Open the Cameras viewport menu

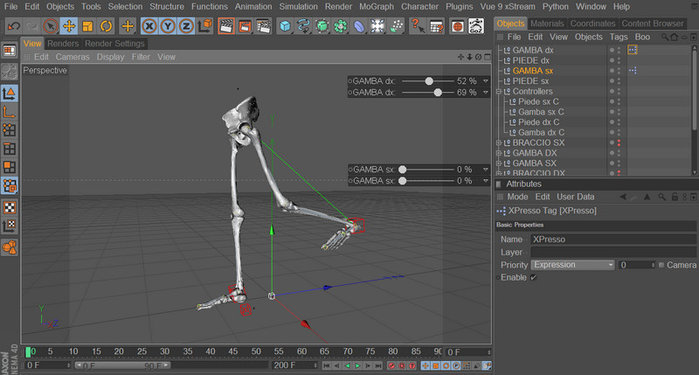(x=72, y=57)
